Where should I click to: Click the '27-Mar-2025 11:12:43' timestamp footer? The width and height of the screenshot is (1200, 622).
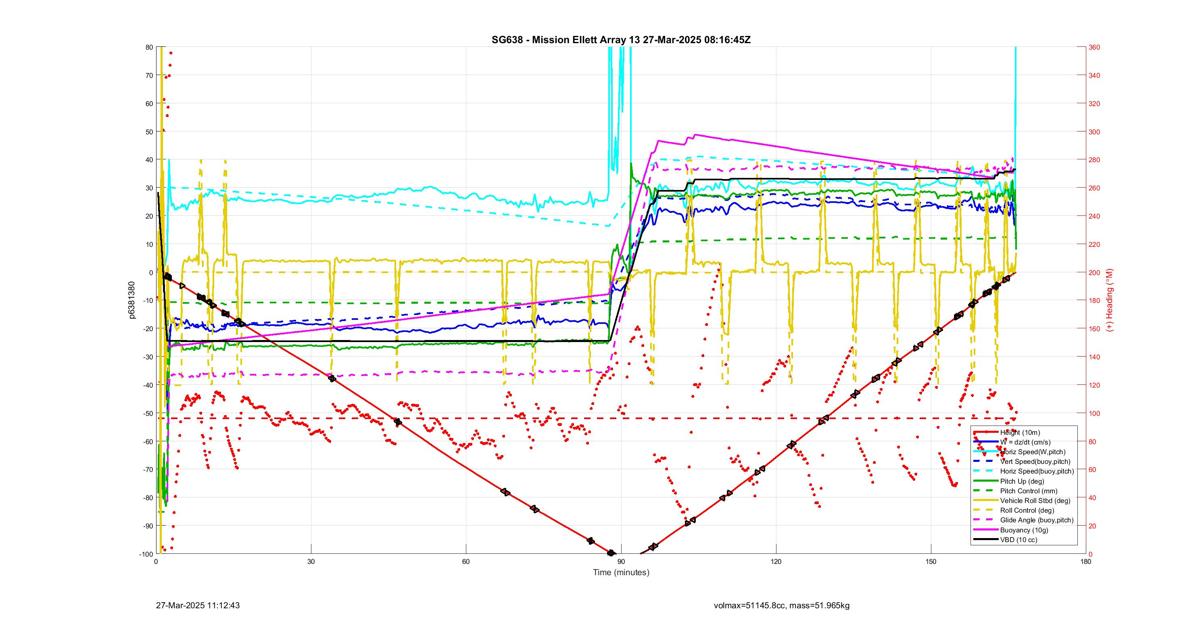[x=198, y=605]
